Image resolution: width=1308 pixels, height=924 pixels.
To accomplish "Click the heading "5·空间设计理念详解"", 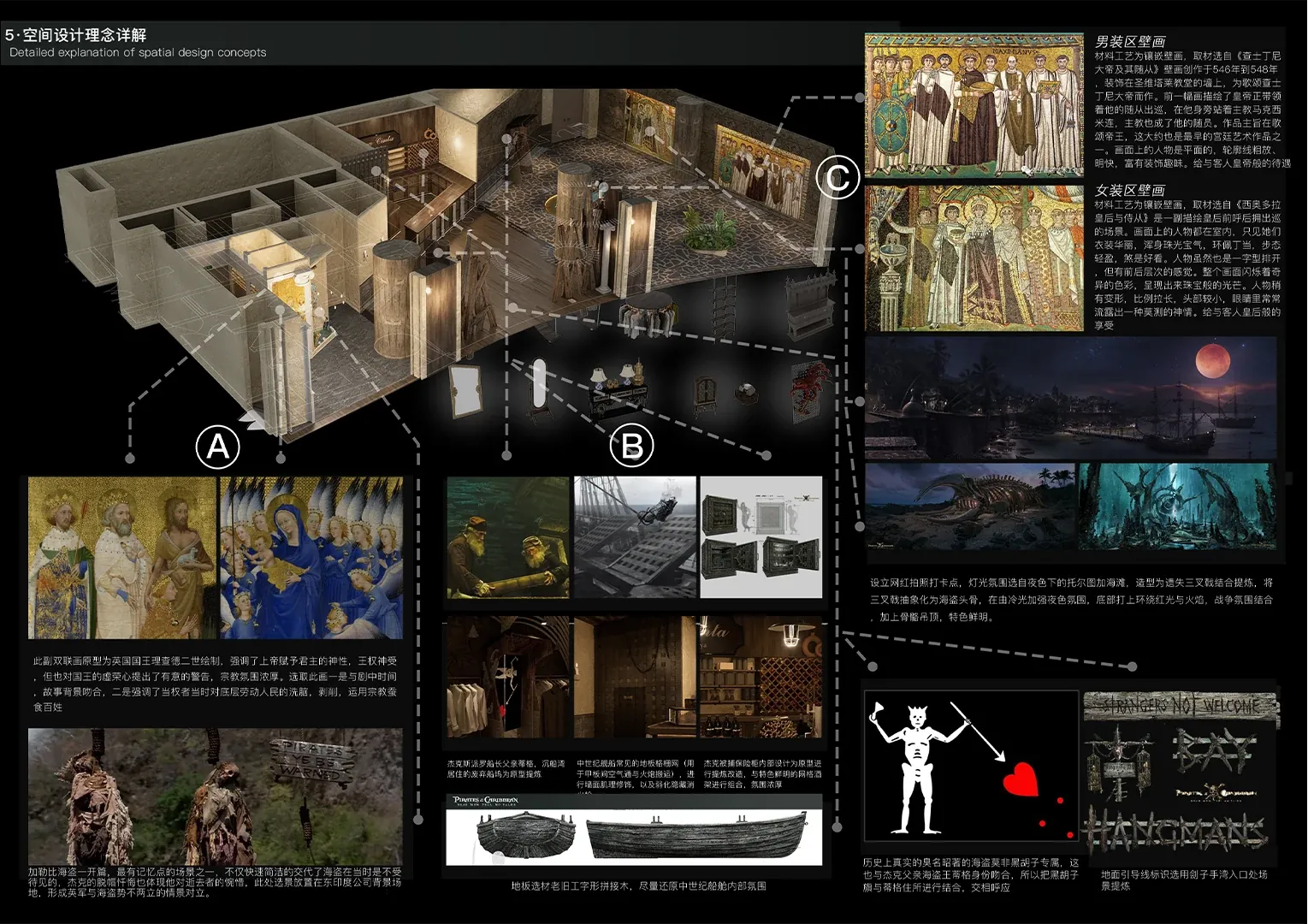I will pos(75,35).
